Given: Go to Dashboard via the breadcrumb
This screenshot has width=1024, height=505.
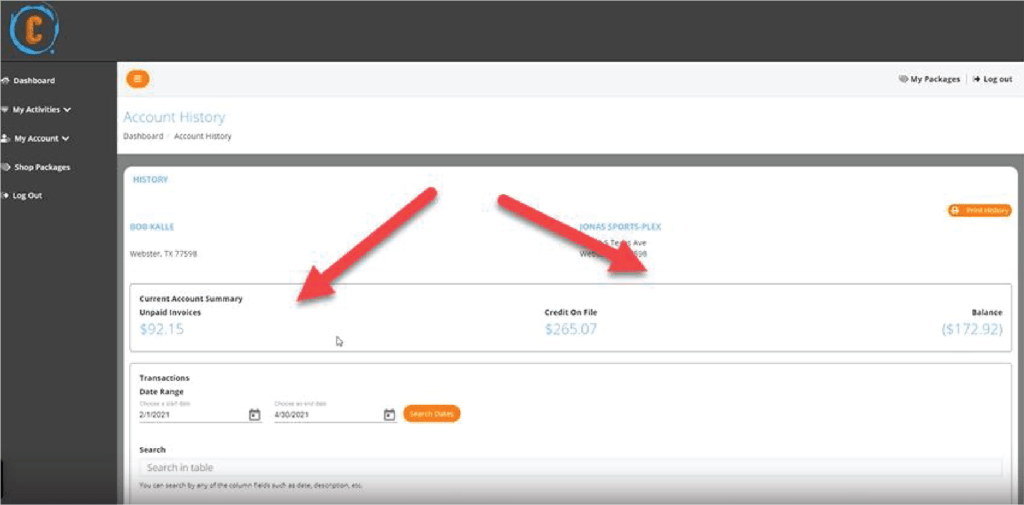Looking at the screenshot, I should (143, 137).
